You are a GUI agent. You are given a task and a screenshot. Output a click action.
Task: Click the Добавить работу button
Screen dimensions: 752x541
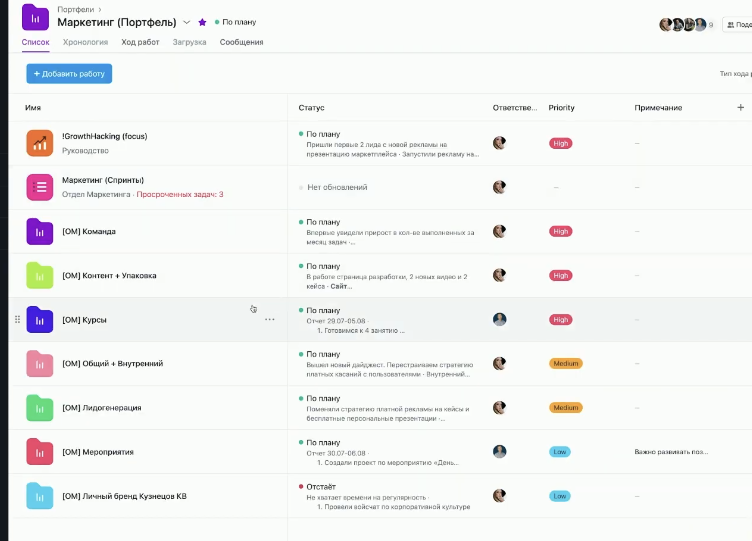69,74
